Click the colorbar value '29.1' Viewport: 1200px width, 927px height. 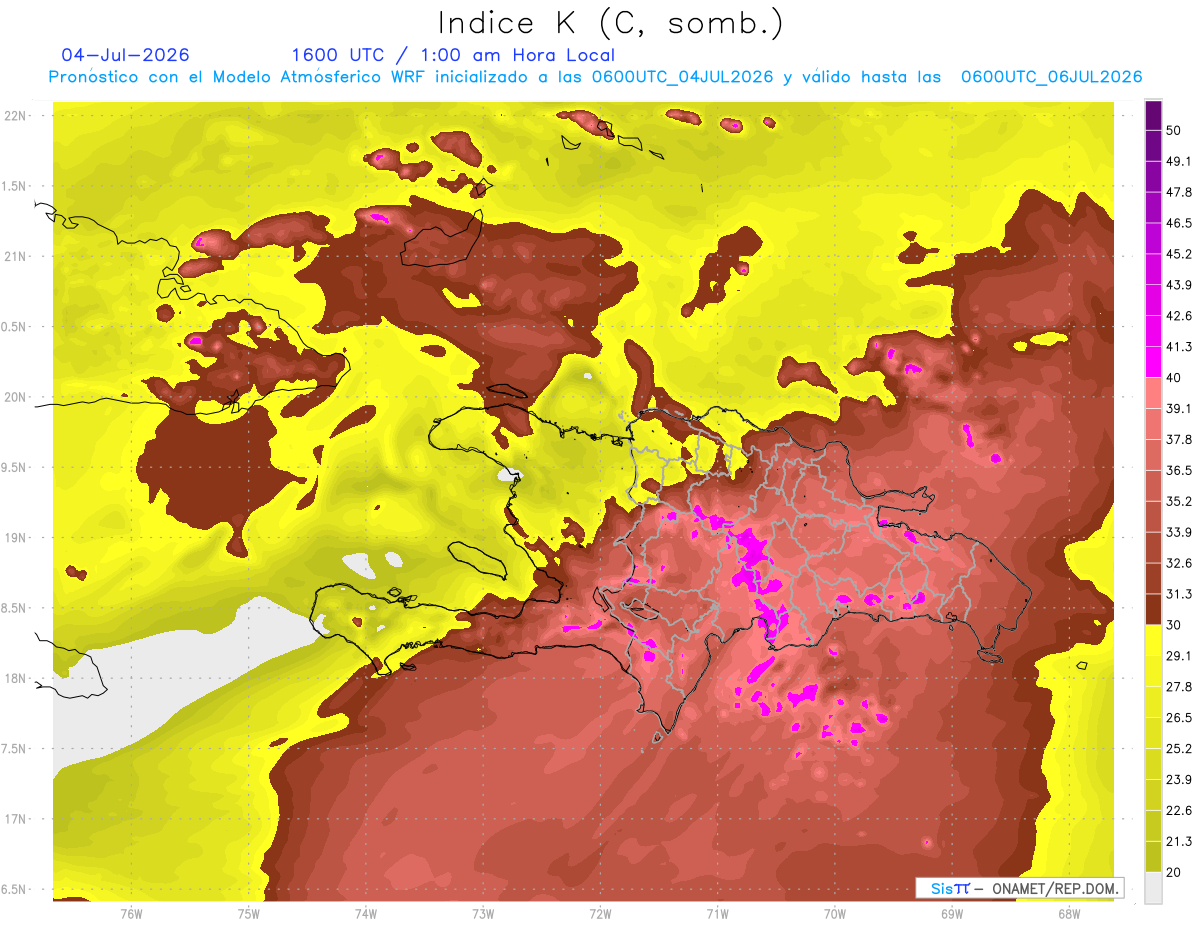point(1179,655)
